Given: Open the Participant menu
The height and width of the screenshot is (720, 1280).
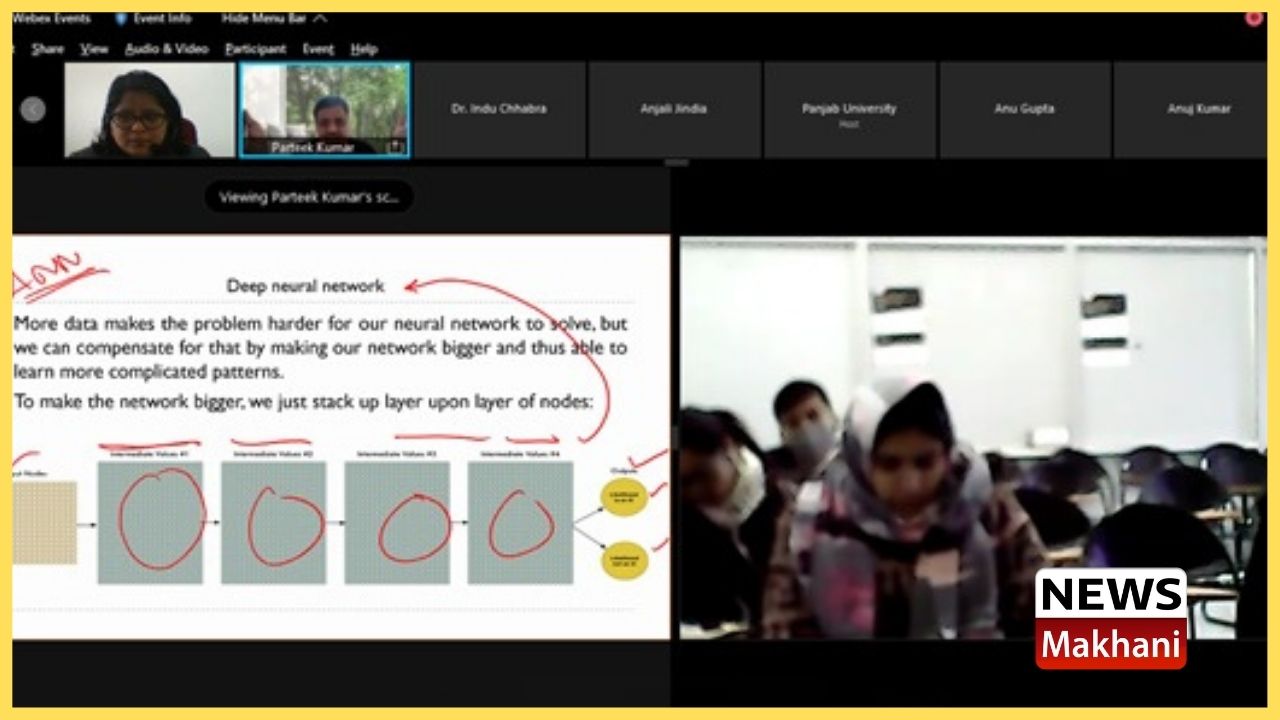Looking at the screenshot, I should [x=255, y=49].
